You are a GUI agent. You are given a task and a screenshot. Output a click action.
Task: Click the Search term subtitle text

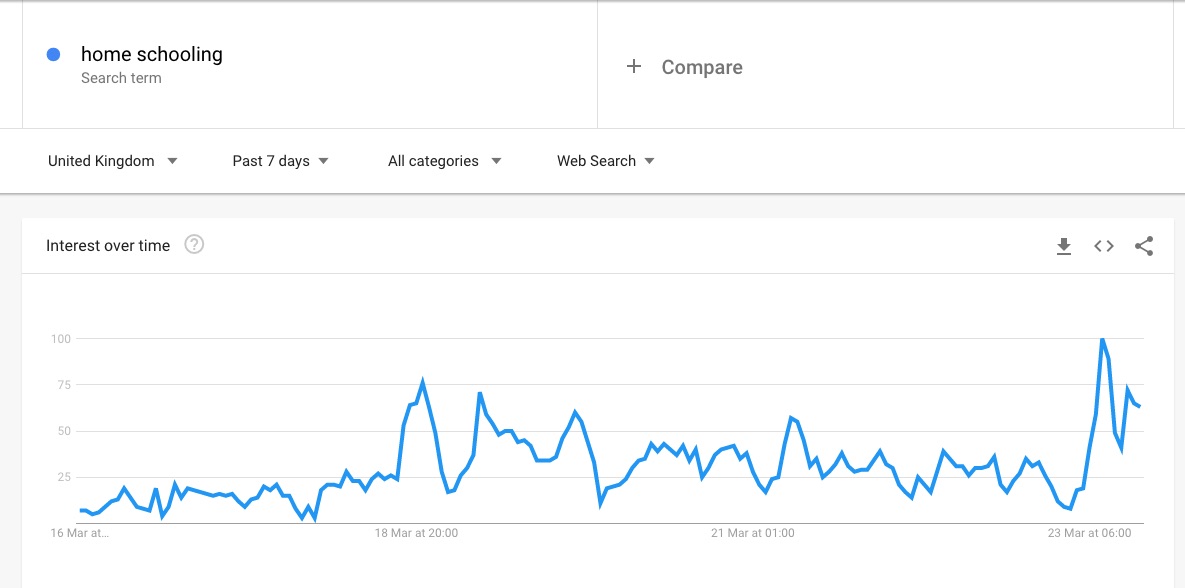pyautogui.click(x=121, y=78)
